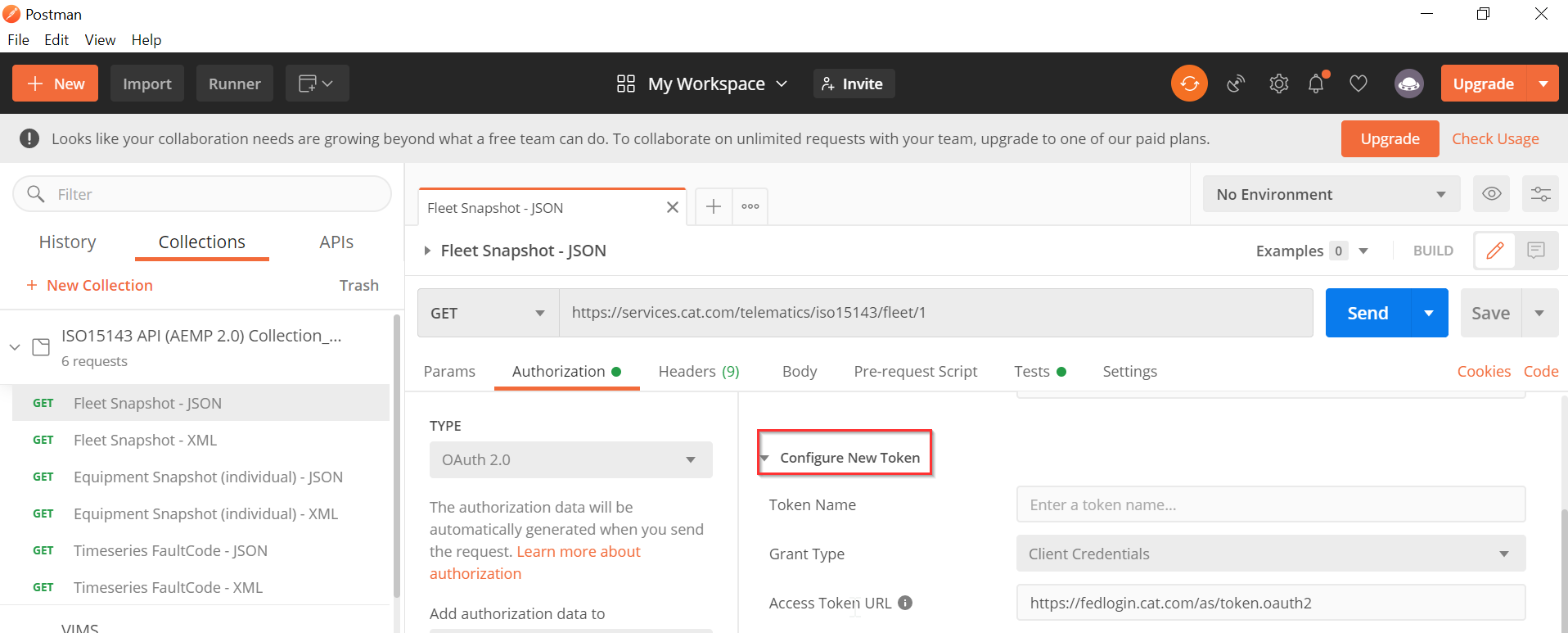Click the orange Upgrade banner button
The width and height of the screenshot is (1568, 633).
(x=1390, y=138)
